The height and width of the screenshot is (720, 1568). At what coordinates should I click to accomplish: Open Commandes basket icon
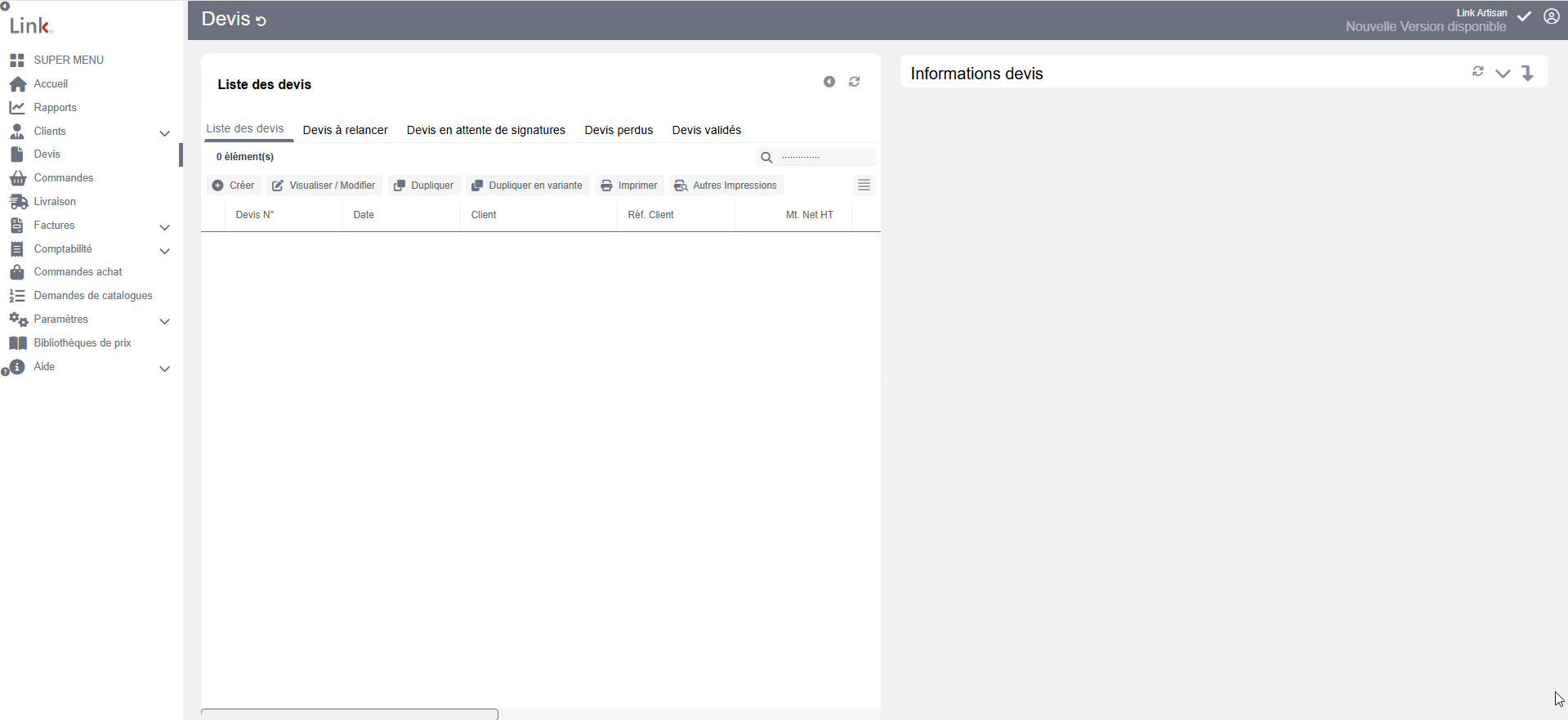(x=17, y=178)
